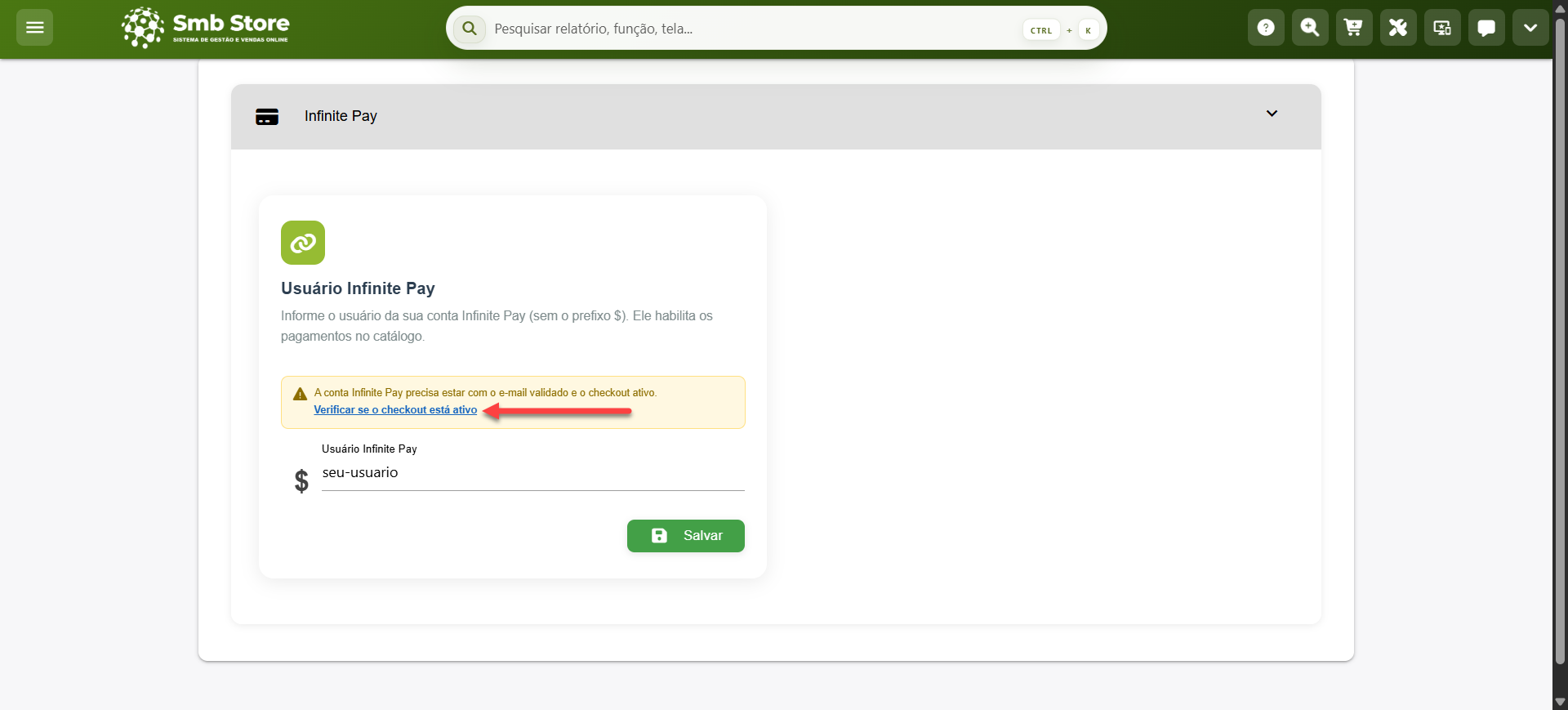Open the shopping cart icon
This screenshot has height=710, width=1568.
point(1354,28)
